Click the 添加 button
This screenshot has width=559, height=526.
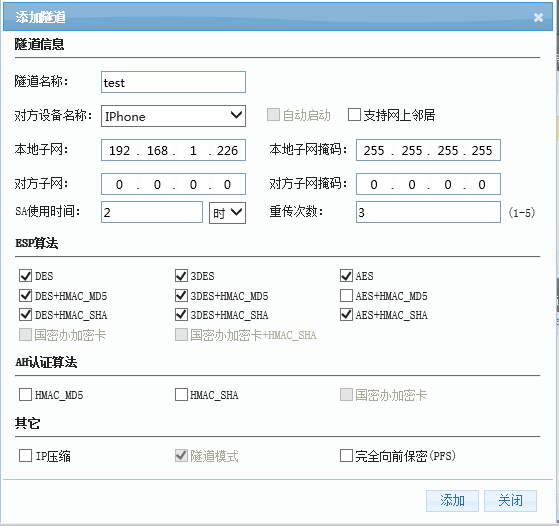tap(452, 501)
